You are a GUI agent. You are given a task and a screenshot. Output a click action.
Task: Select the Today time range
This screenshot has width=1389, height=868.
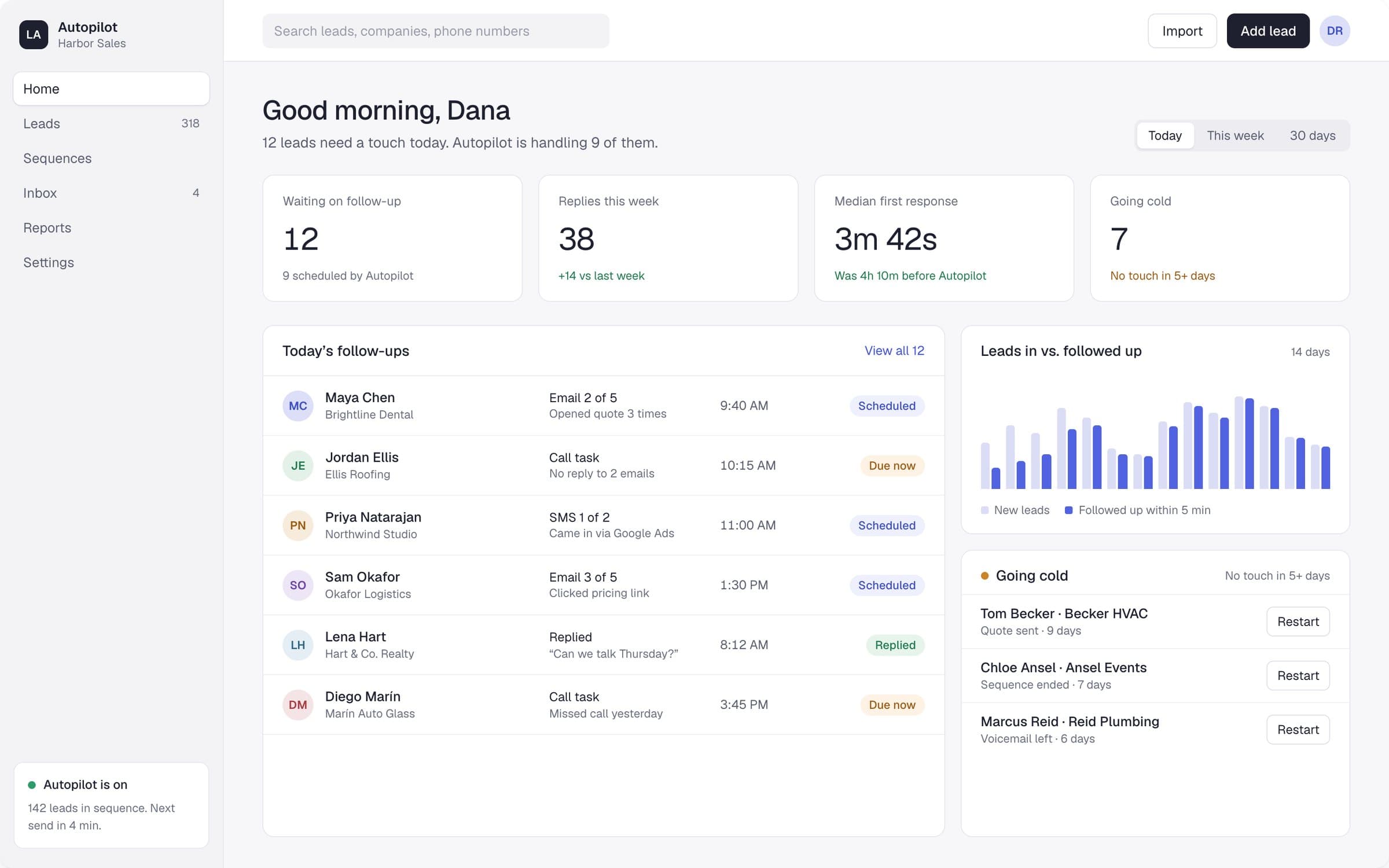(1164, 135)
